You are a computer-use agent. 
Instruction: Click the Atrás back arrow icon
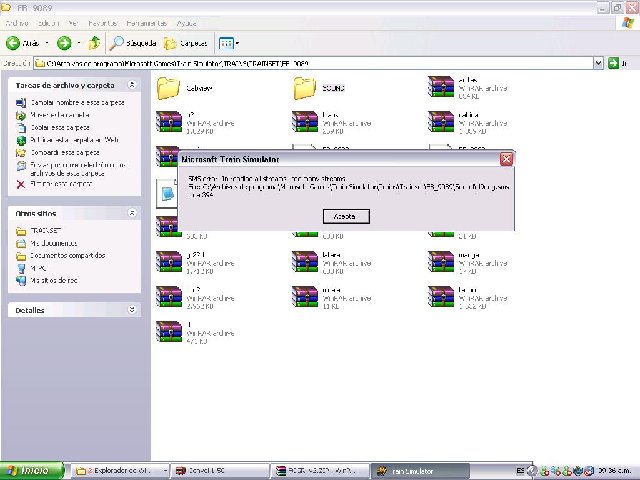(15, 43)
